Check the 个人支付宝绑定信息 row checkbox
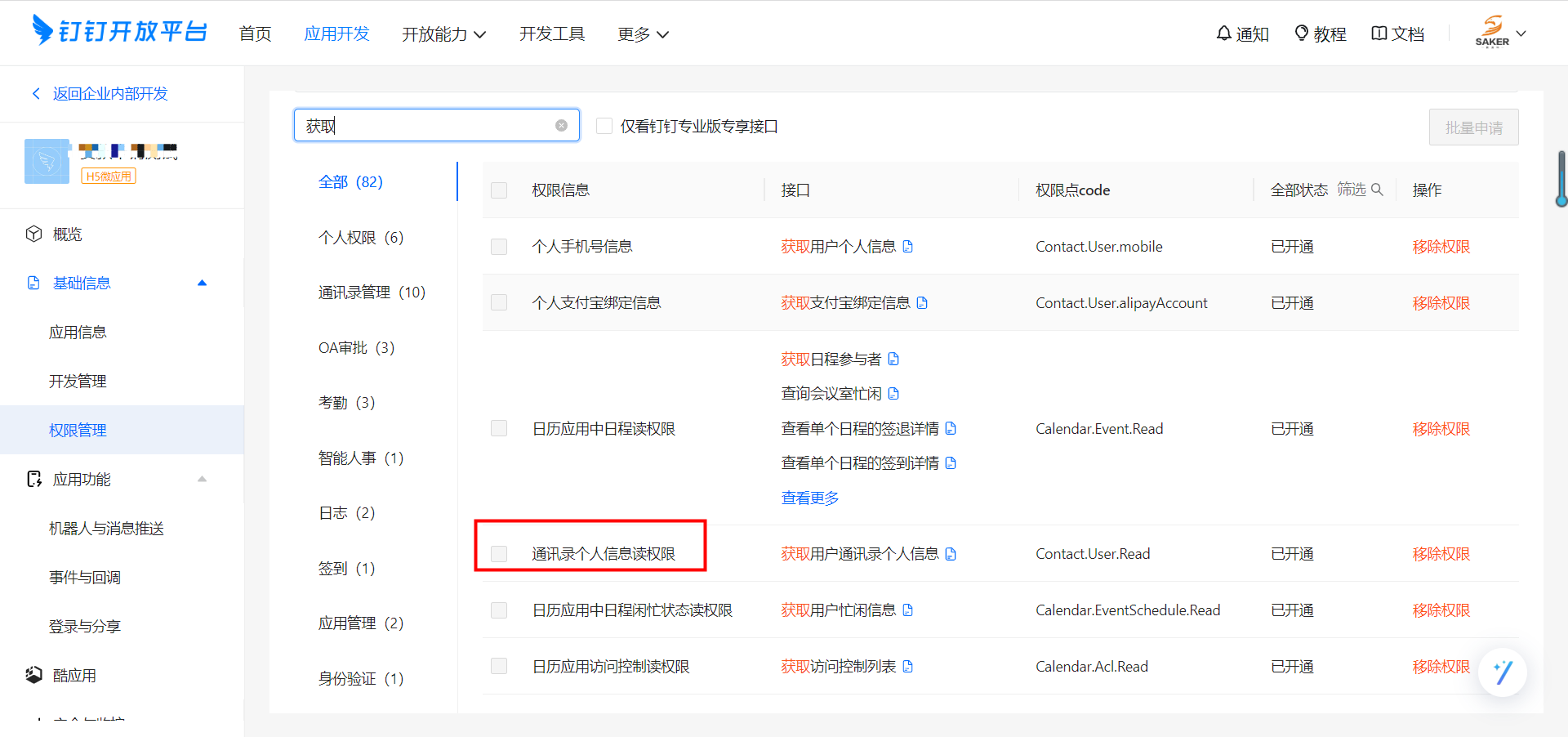Image resolution: width=1568 pixels, height=737 pixels. point(499,302)
